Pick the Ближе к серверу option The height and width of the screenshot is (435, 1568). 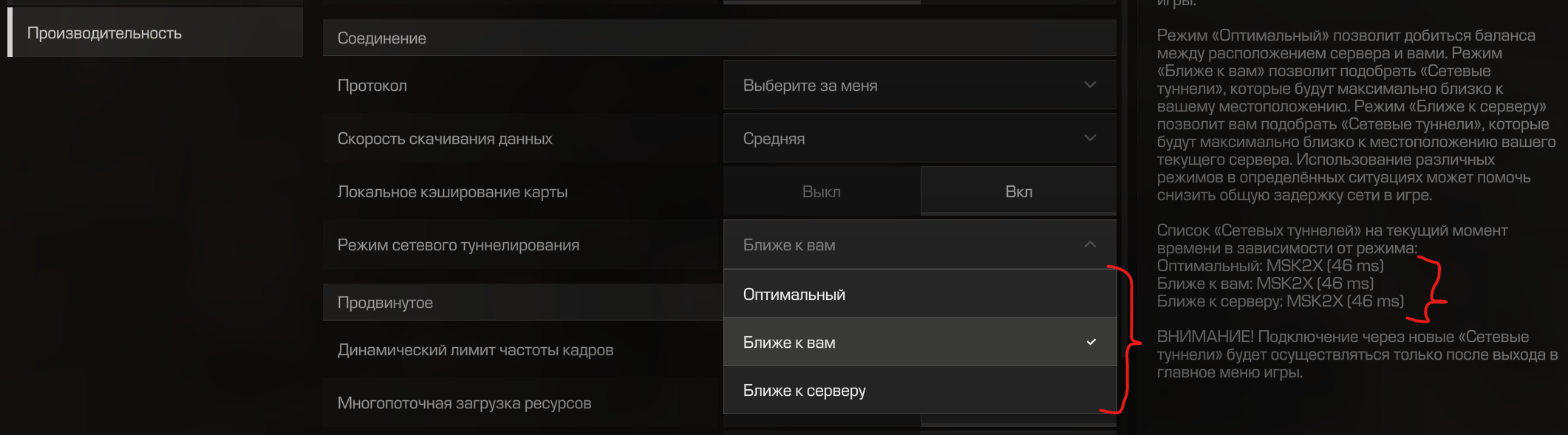pos(919,390)
